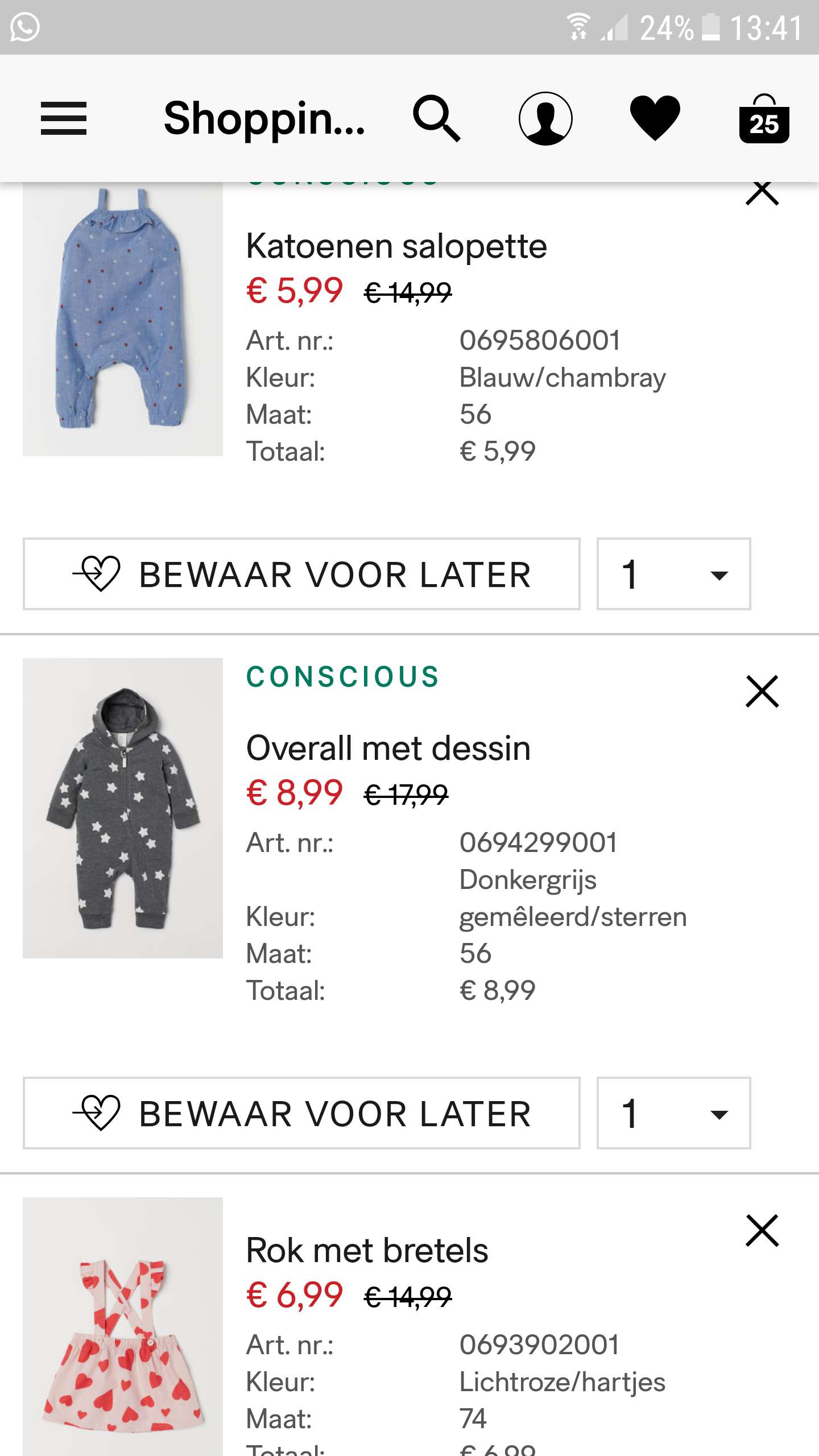The width and height of the screenshot is (819, 1456).
Task: Tap the WhatsApp notification icon in status bar
Action: coord(25,27)
